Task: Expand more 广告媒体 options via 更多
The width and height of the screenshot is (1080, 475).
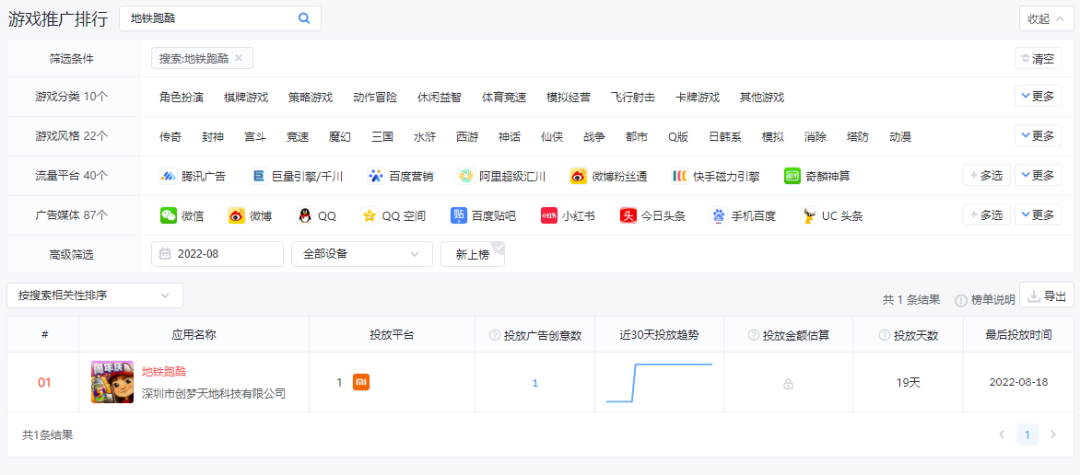Action: (x=1038, y=216)
